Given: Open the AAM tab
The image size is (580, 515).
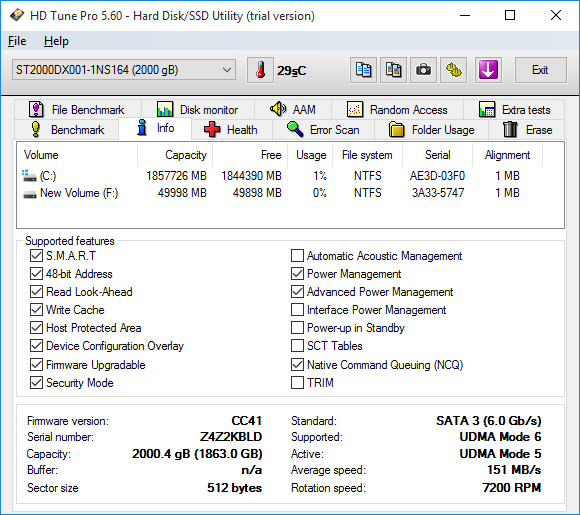Looking at the screenshot, I should tap(293, 110).
